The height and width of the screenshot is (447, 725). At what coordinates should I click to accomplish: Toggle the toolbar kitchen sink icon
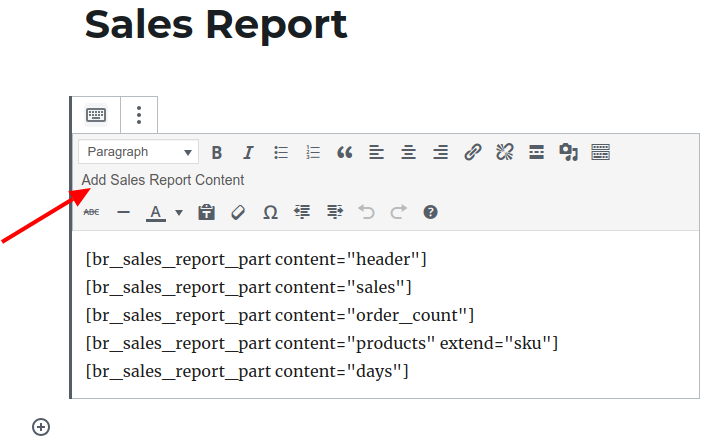pyautogui.click(x=601, y=152)
